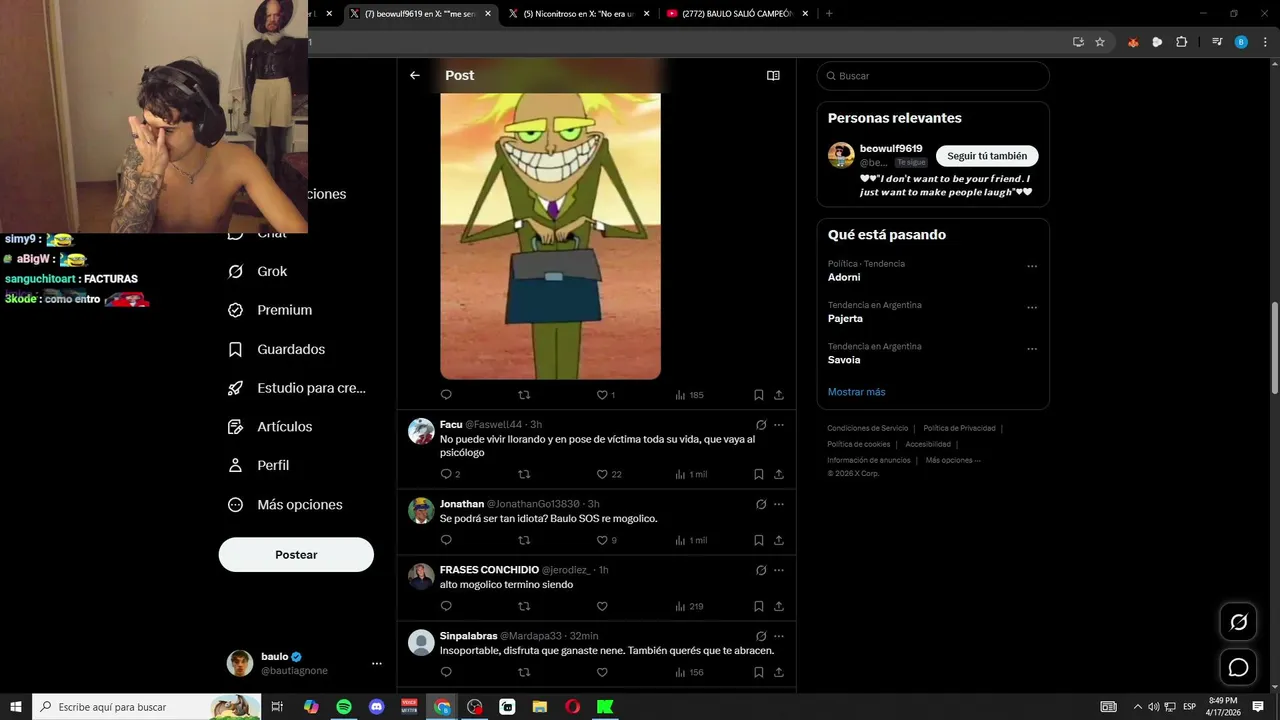Like Sinpalabras' reply
This screenshot has height=720, width=1280.
point(602,672)
